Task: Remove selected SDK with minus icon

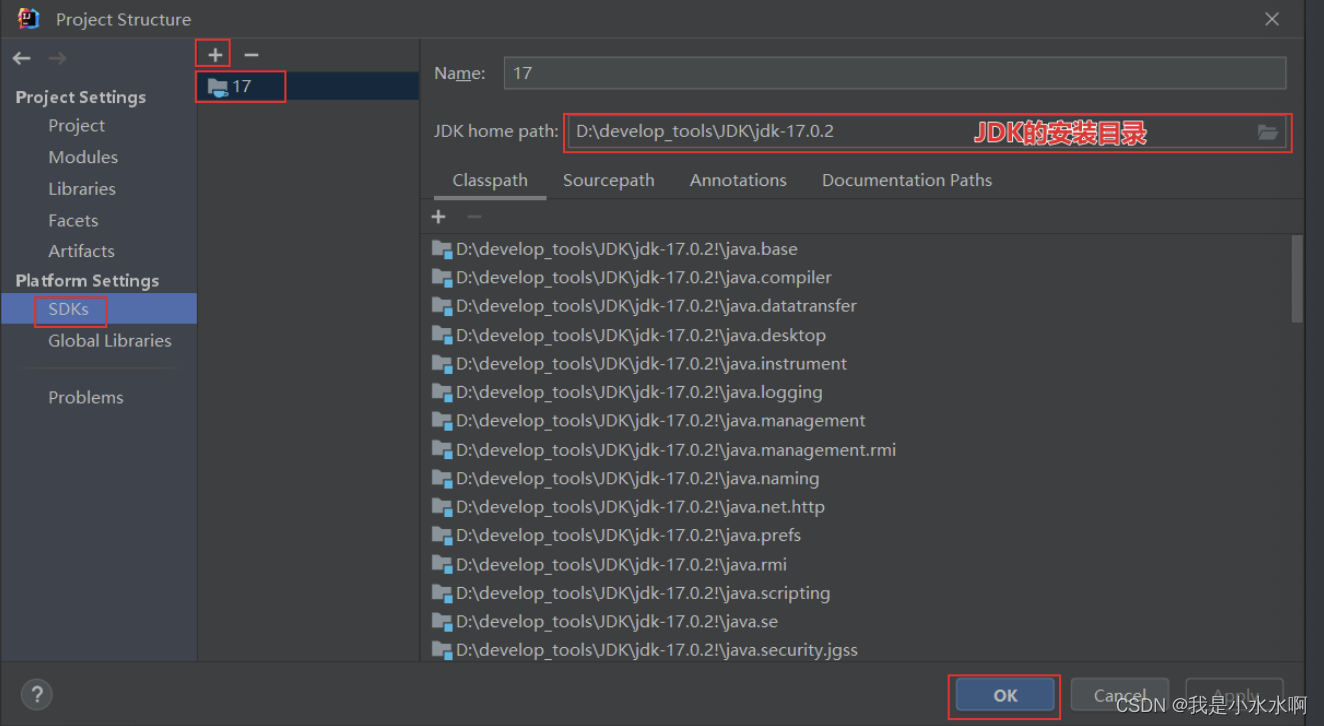Action: (x=252, y=55)
